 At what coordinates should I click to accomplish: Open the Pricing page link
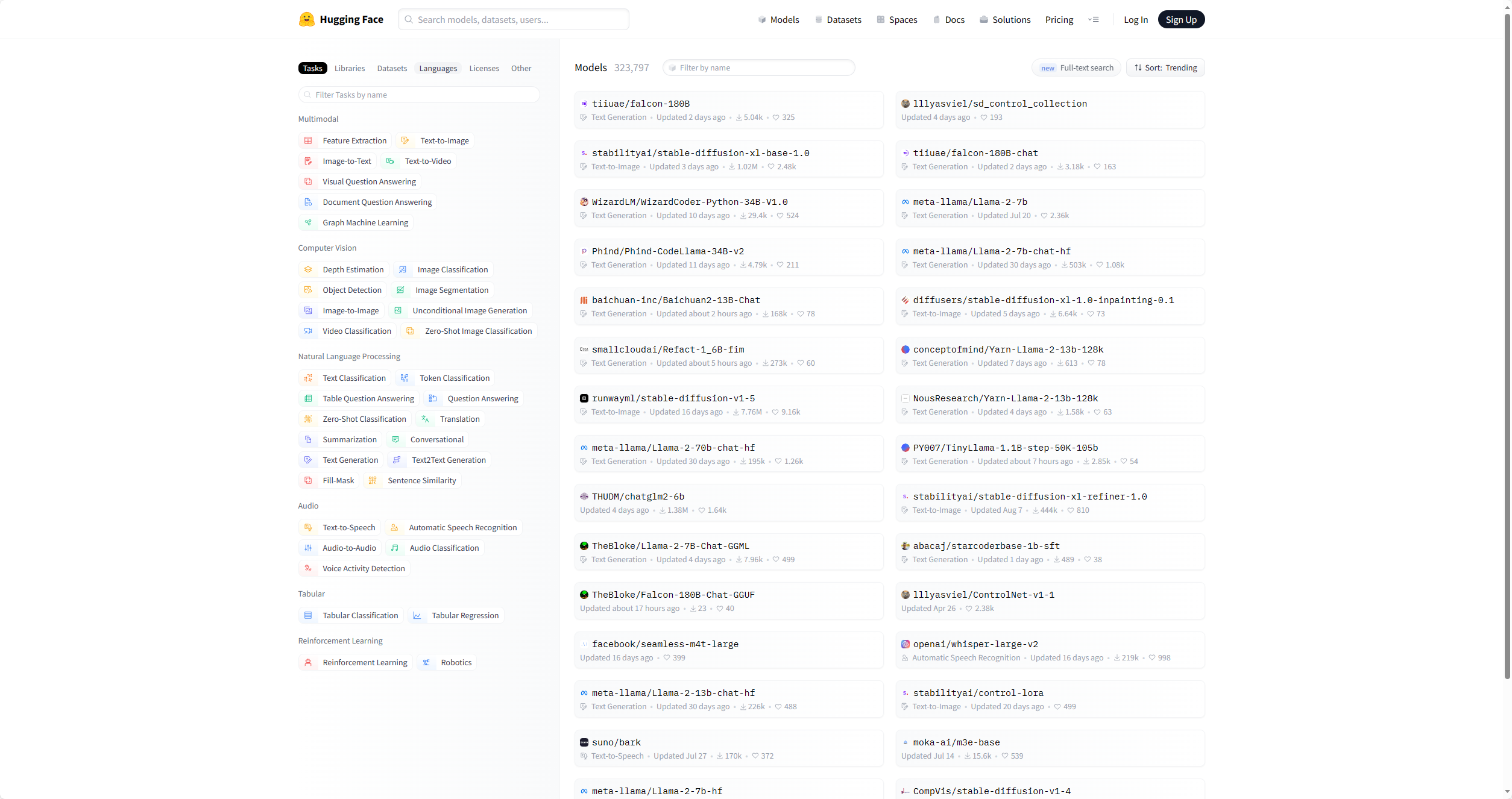1059,19
